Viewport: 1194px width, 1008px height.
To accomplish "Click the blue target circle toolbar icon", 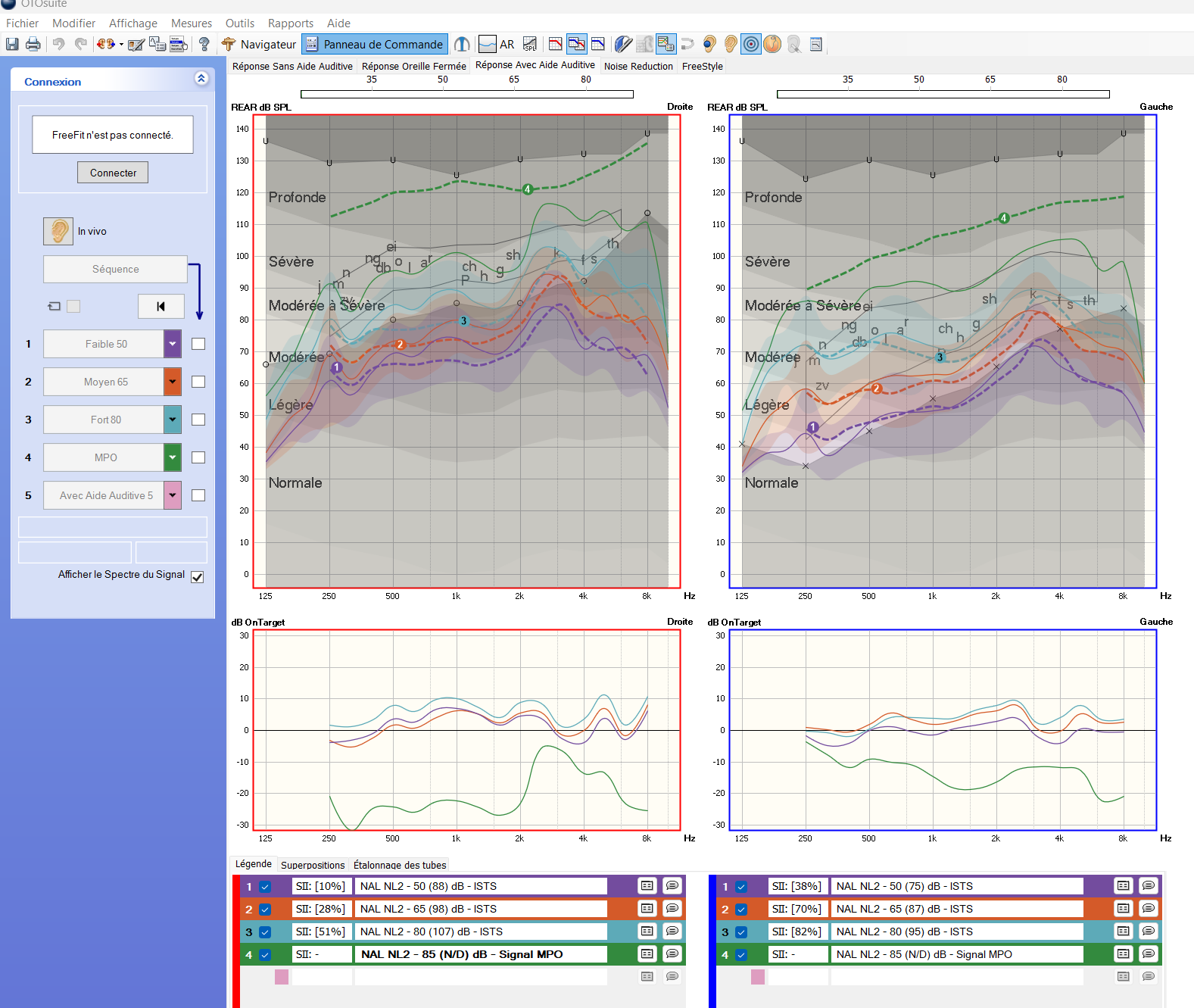I will click(750, 45).
